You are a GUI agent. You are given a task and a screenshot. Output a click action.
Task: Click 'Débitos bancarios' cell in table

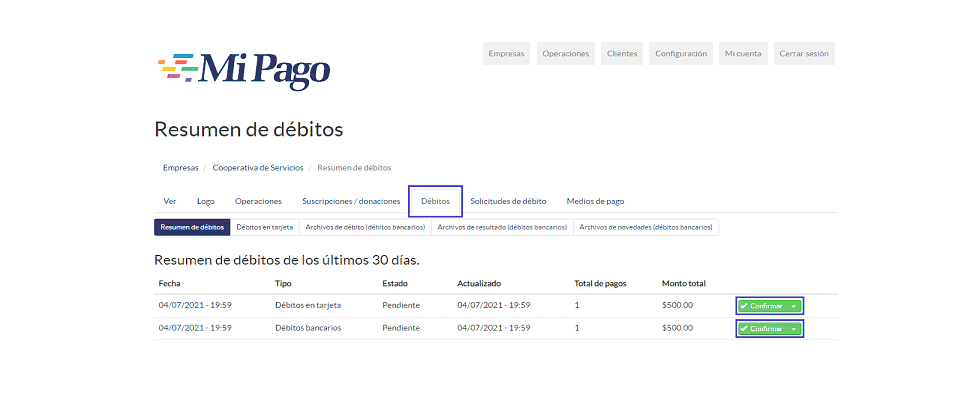pos(308,328)
